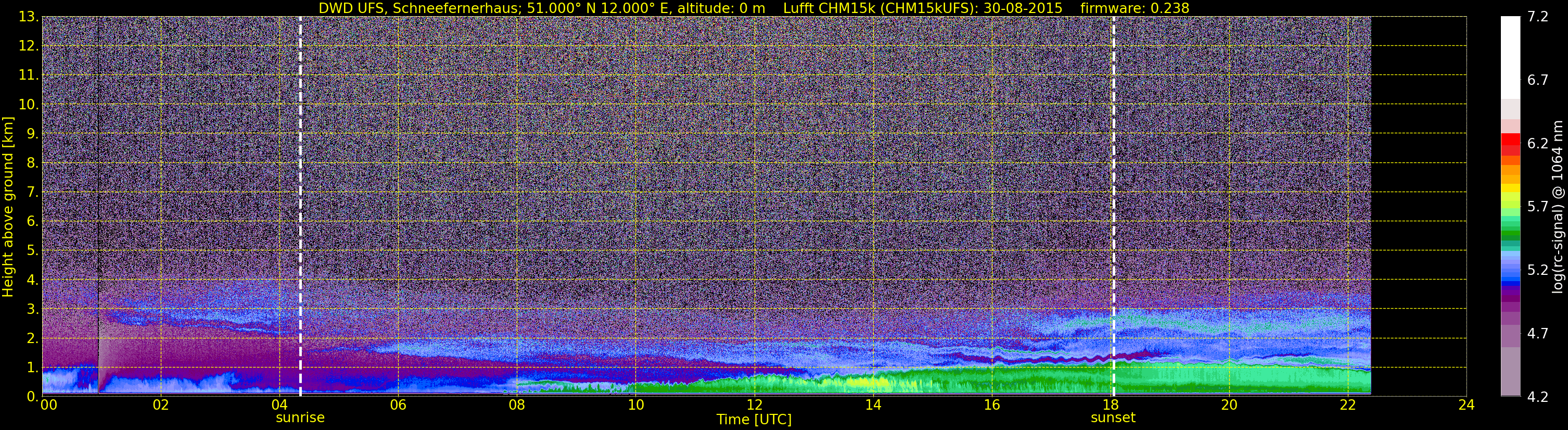The height and width of the screenshot is (430, 1568).
Task: Click the colorbar value '6.7'
Action: coord(1538,80)
